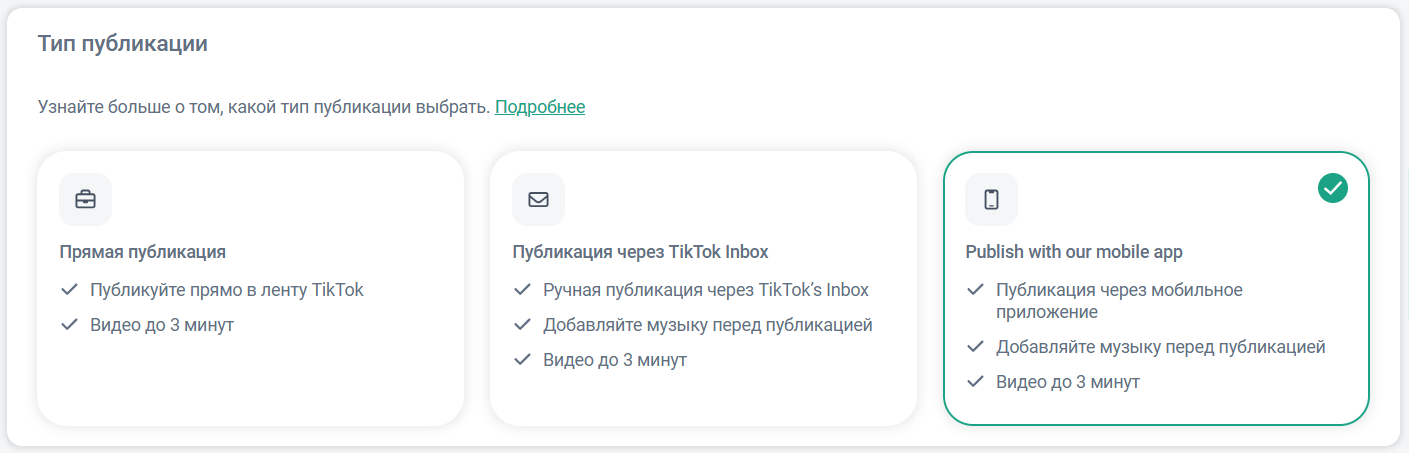Image resolution: width=1409 pixels, height=453 pixels.
Task: Click checkmark beside Публикуйте прямо в ленту TikTok
Action: tap(69, 290)
